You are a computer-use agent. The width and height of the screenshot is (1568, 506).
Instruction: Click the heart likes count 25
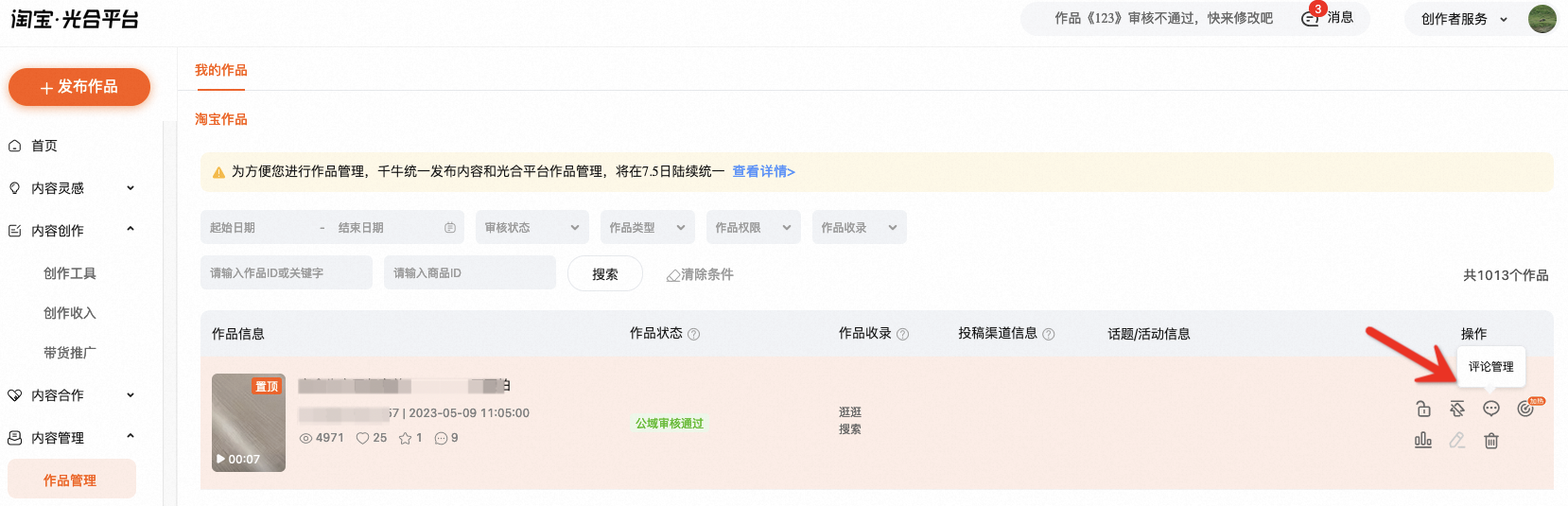coord(372,438)
